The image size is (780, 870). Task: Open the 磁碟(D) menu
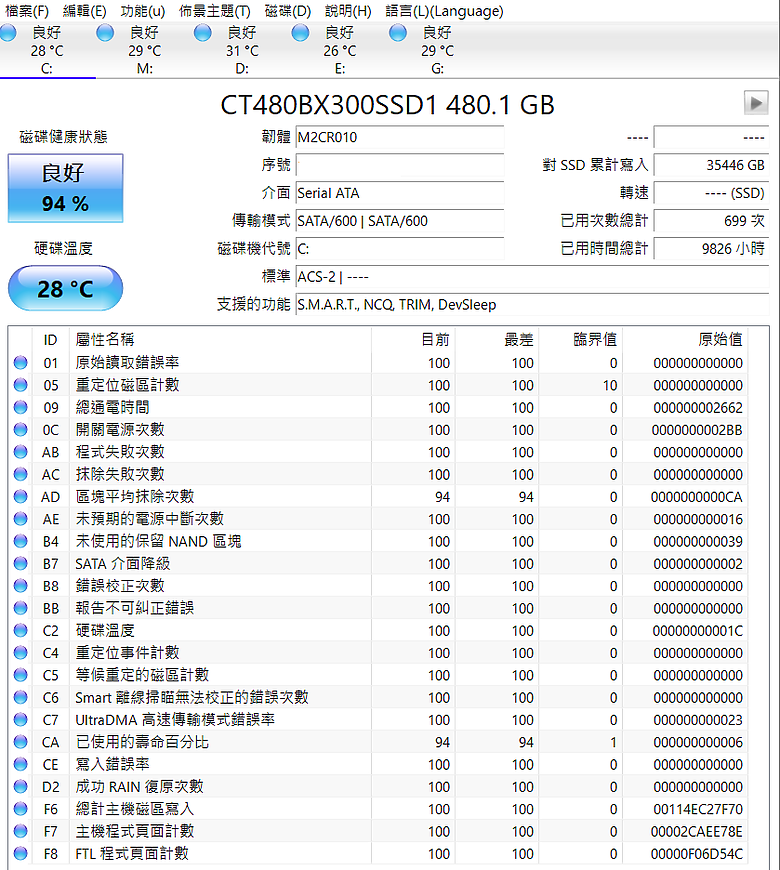287,11
